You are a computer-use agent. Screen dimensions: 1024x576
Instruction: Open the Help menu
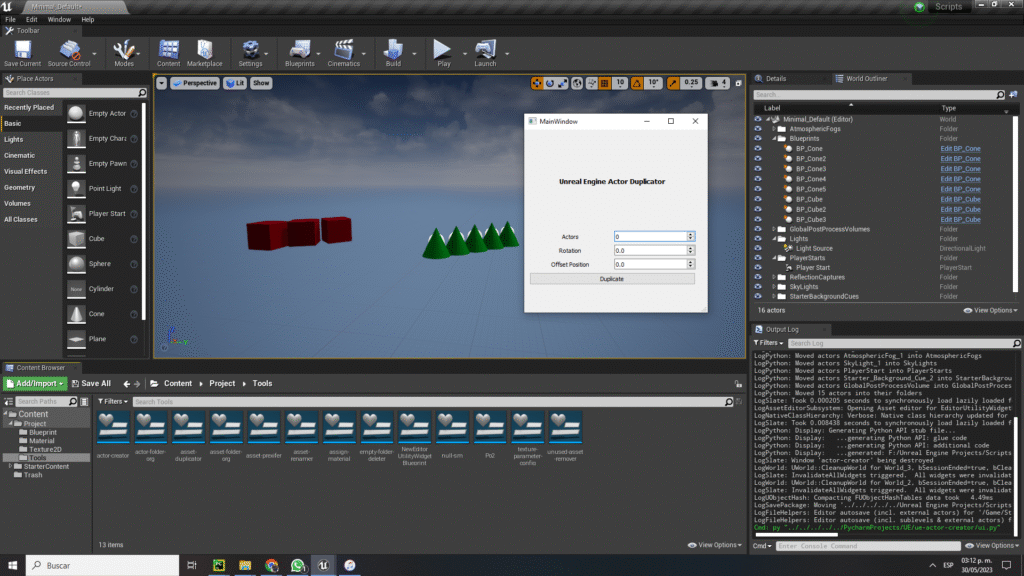pos(88,20)
